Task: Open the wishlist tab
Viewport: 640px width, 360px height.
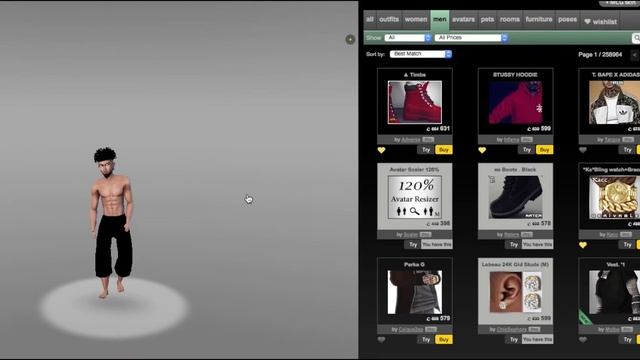Action: (600, 21)
